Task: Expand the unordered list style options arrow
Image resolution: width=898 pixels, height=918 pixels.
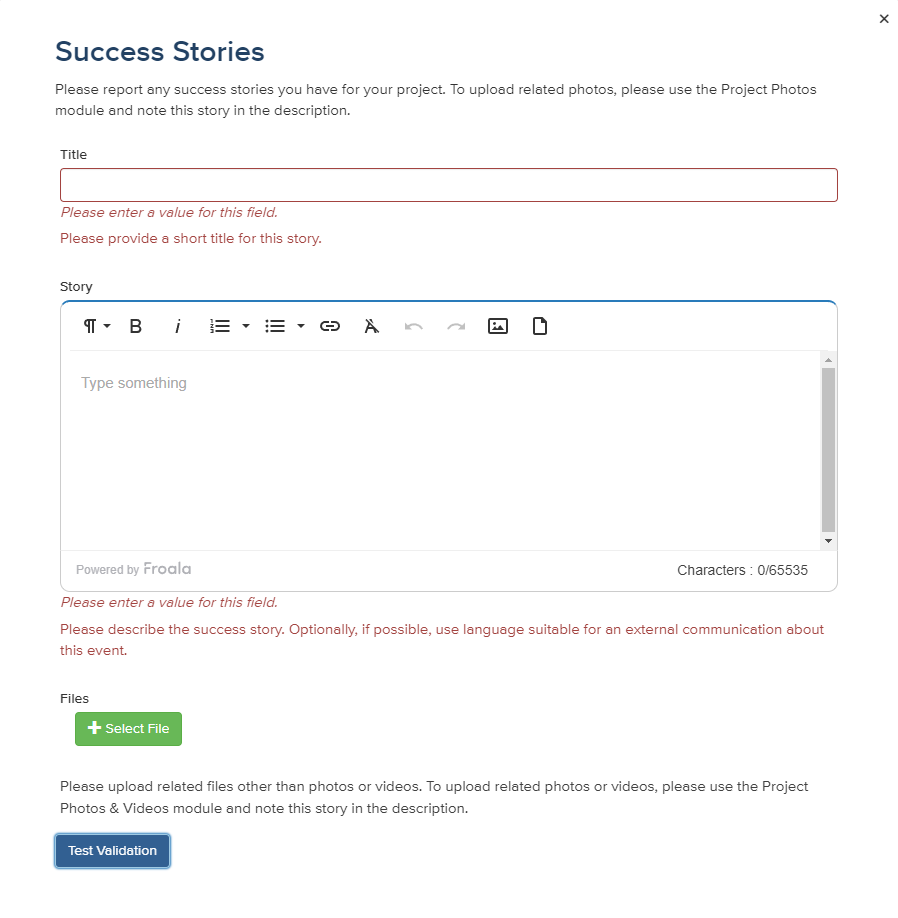Action: [x=301, y=326]
